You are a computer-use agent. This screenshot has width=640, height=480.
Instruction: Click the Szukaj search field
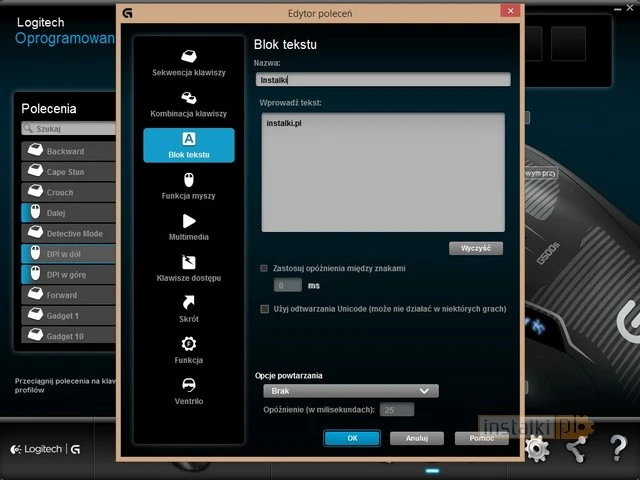pyautogui.click(x=69, y=129)
